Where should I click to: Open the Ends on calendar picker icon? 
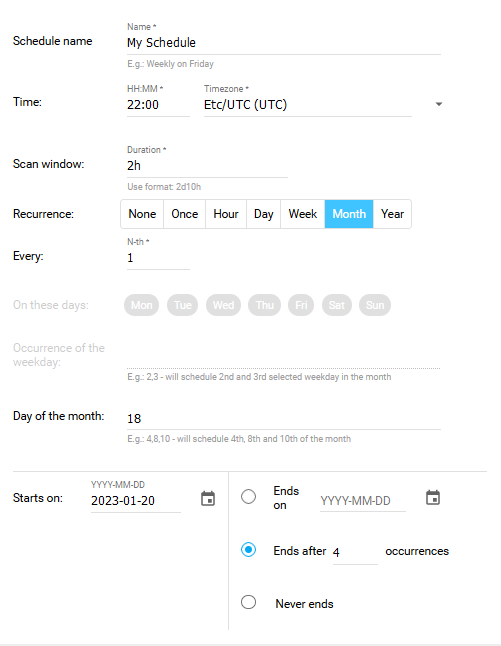pos(433,498)
